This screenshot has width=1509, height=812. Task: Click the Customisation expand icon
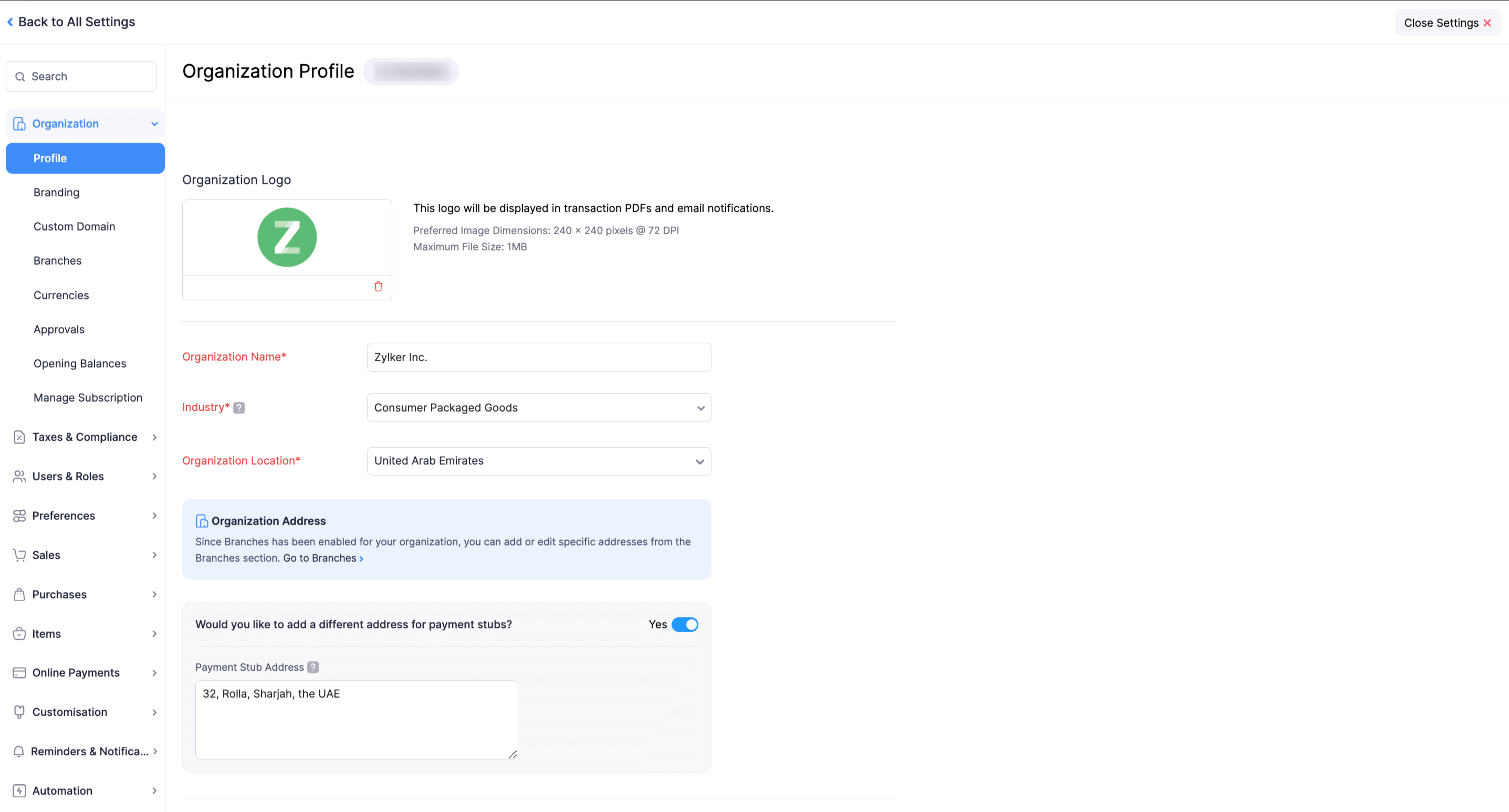tap(154, 712)
